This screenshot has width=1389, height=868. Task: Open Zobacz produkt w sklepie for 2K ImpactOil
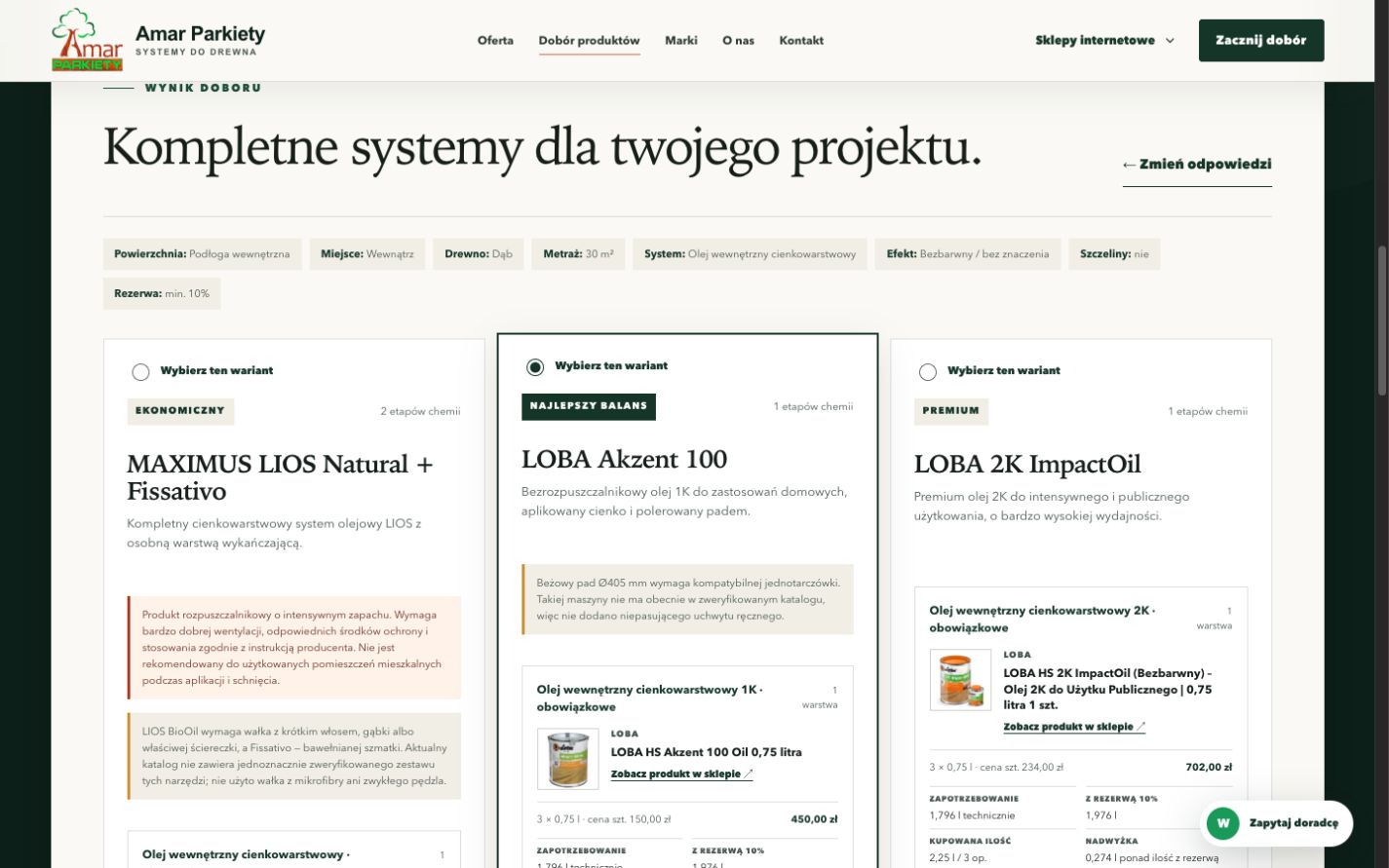coord(1074,727)
